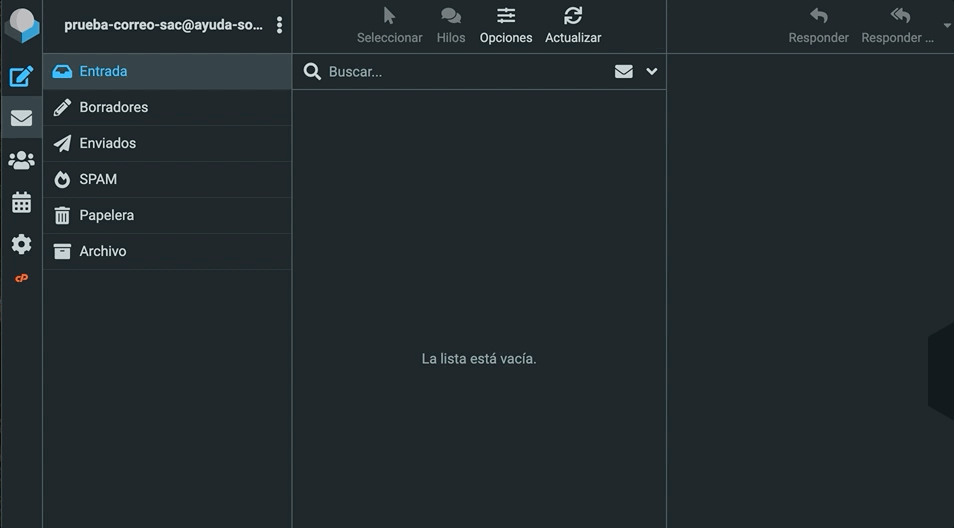
Task: Click the Seleccionar toolbar button
Action: pyautogui.click(x=389, y=26)
